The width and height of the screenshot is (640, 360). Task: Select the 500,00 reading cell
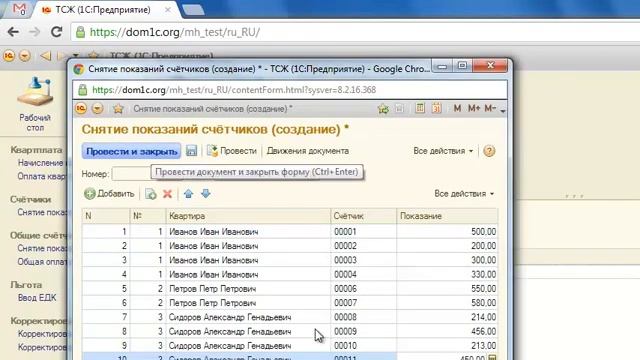(447, 232)
